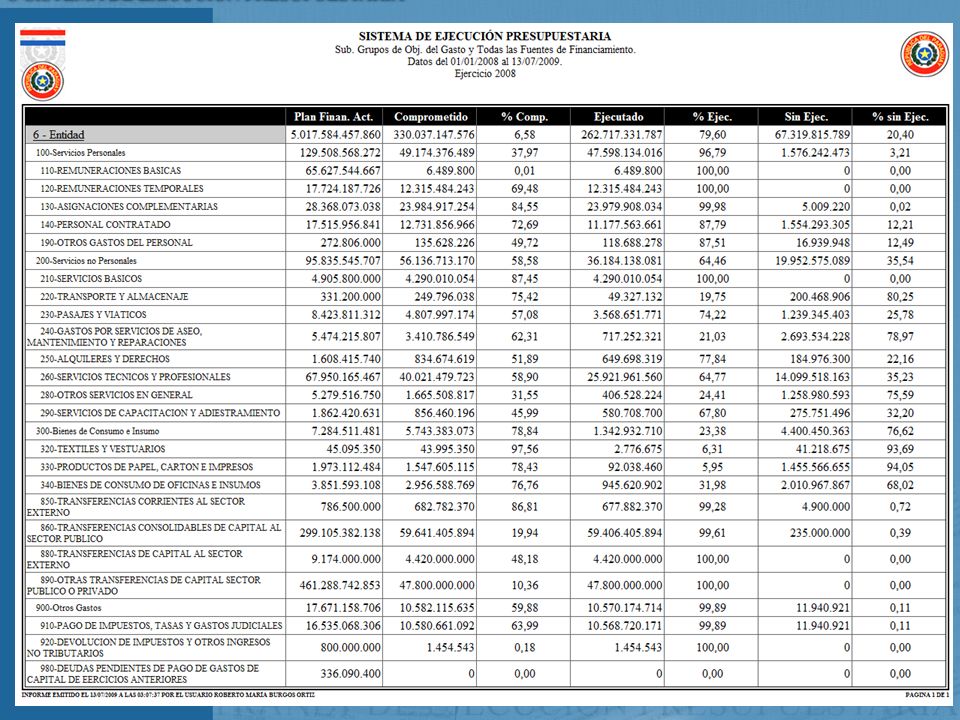Click the plan value 299.105.382.138

coord(340,533)
